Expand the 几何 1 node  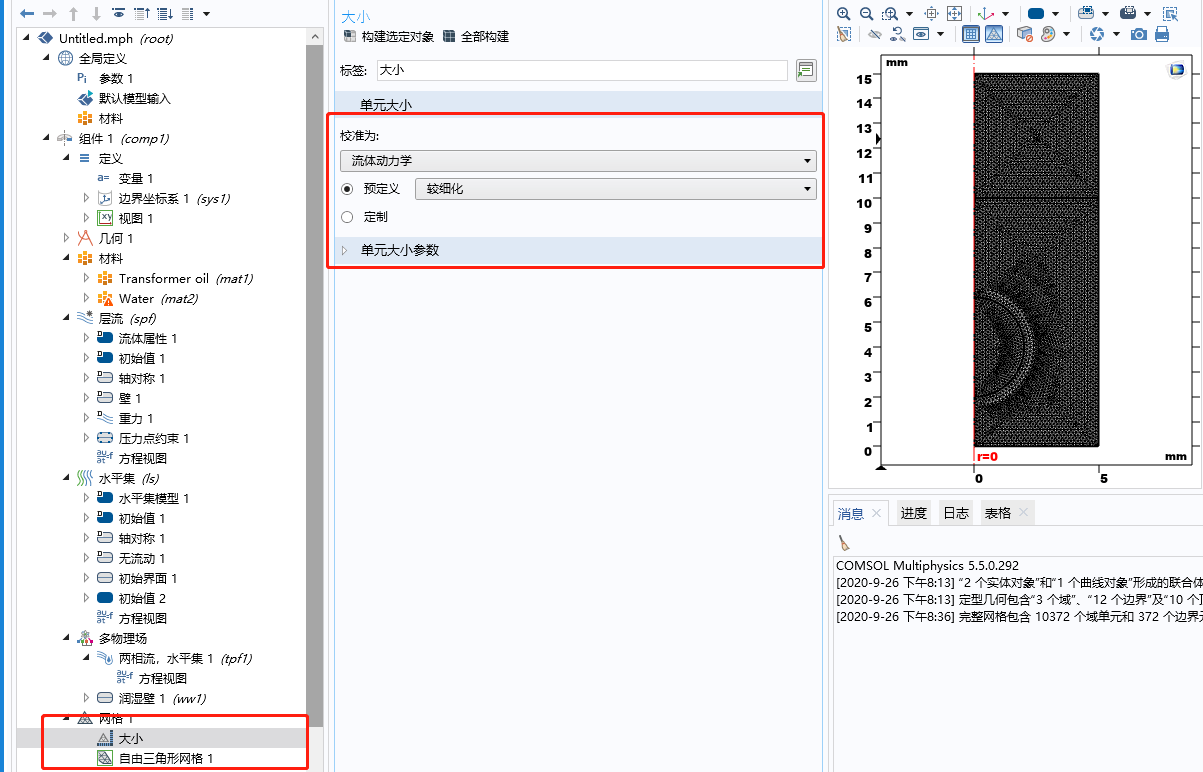pyautogui.click(x=66, y=238)
